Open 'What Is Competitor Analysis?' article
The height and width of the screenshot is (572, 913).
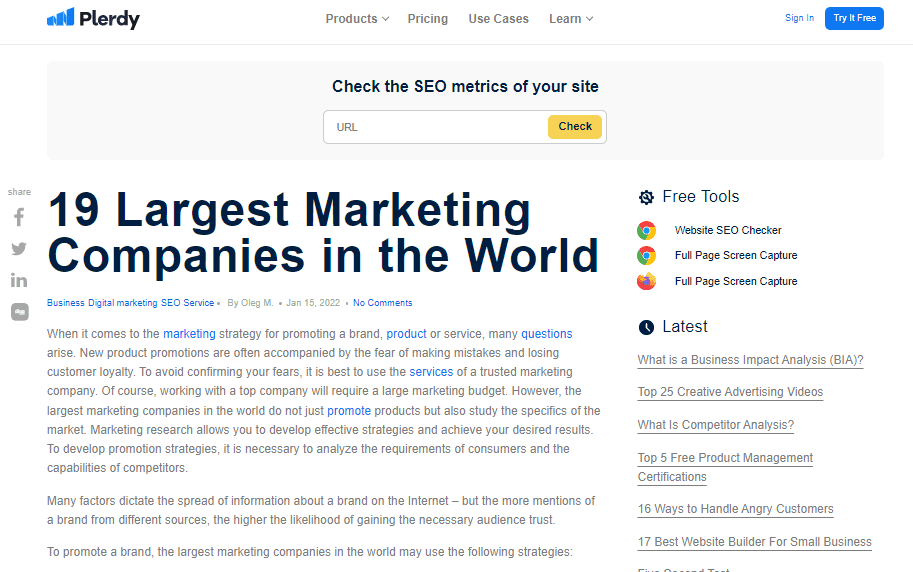click(x=716, y=425)
